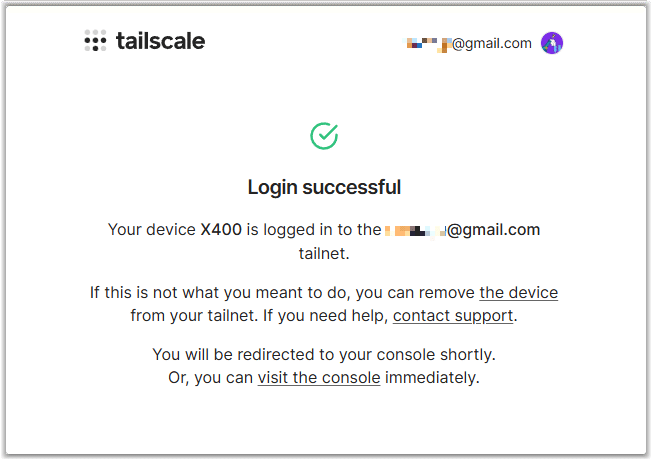Click the "Or, you can" text

tap(211, 378)
